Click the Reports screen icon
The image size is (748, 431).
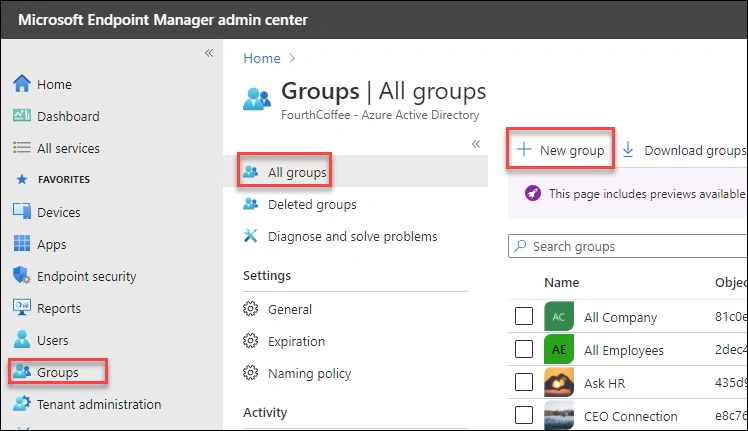[22, 307]
